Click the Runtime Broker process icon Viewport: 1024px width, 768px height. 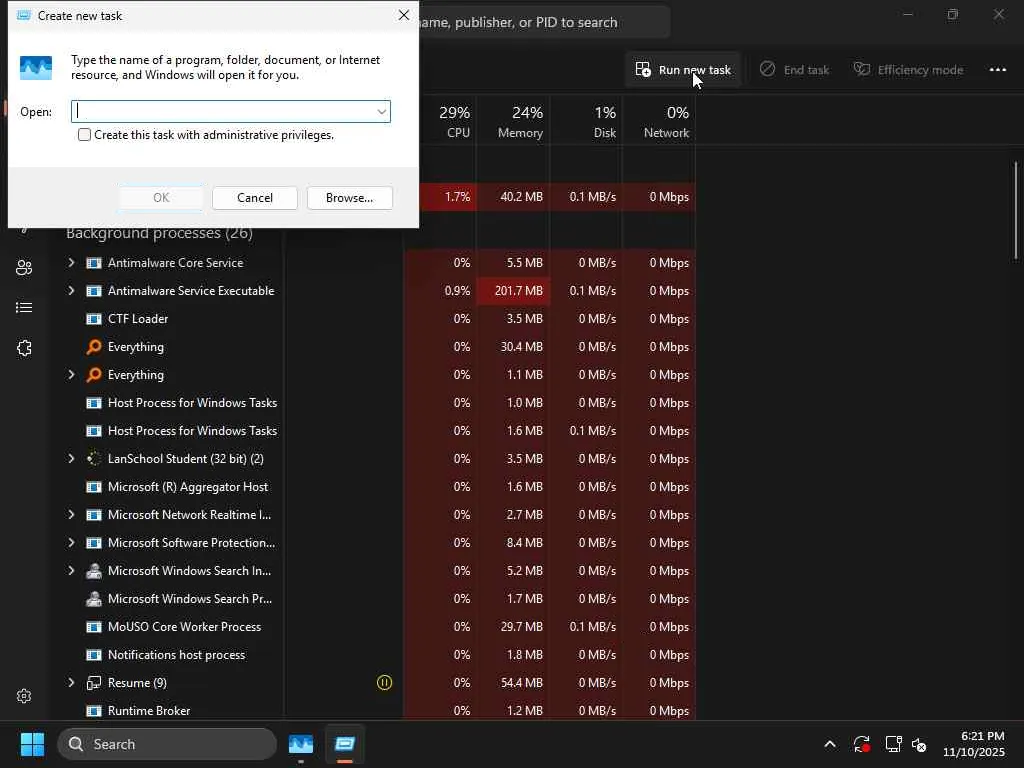(x=94, y=711)
